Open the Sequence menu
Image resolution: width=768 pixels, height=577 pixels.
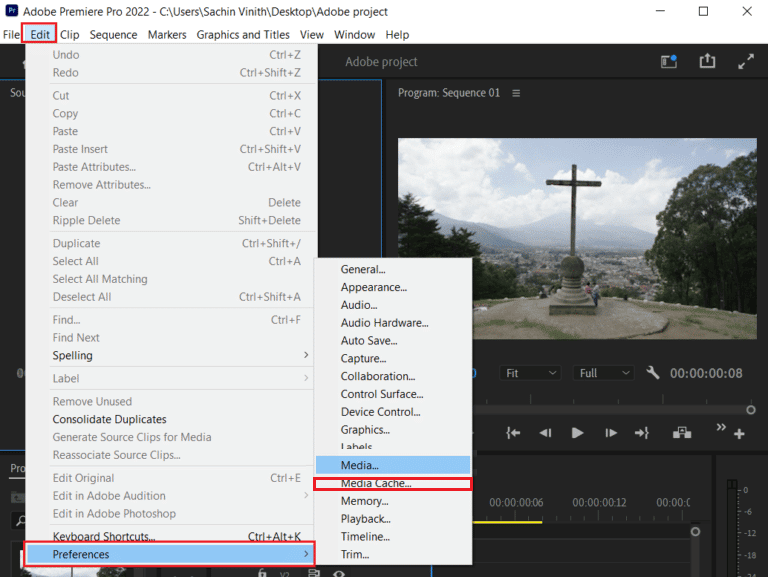pos(113,35)
